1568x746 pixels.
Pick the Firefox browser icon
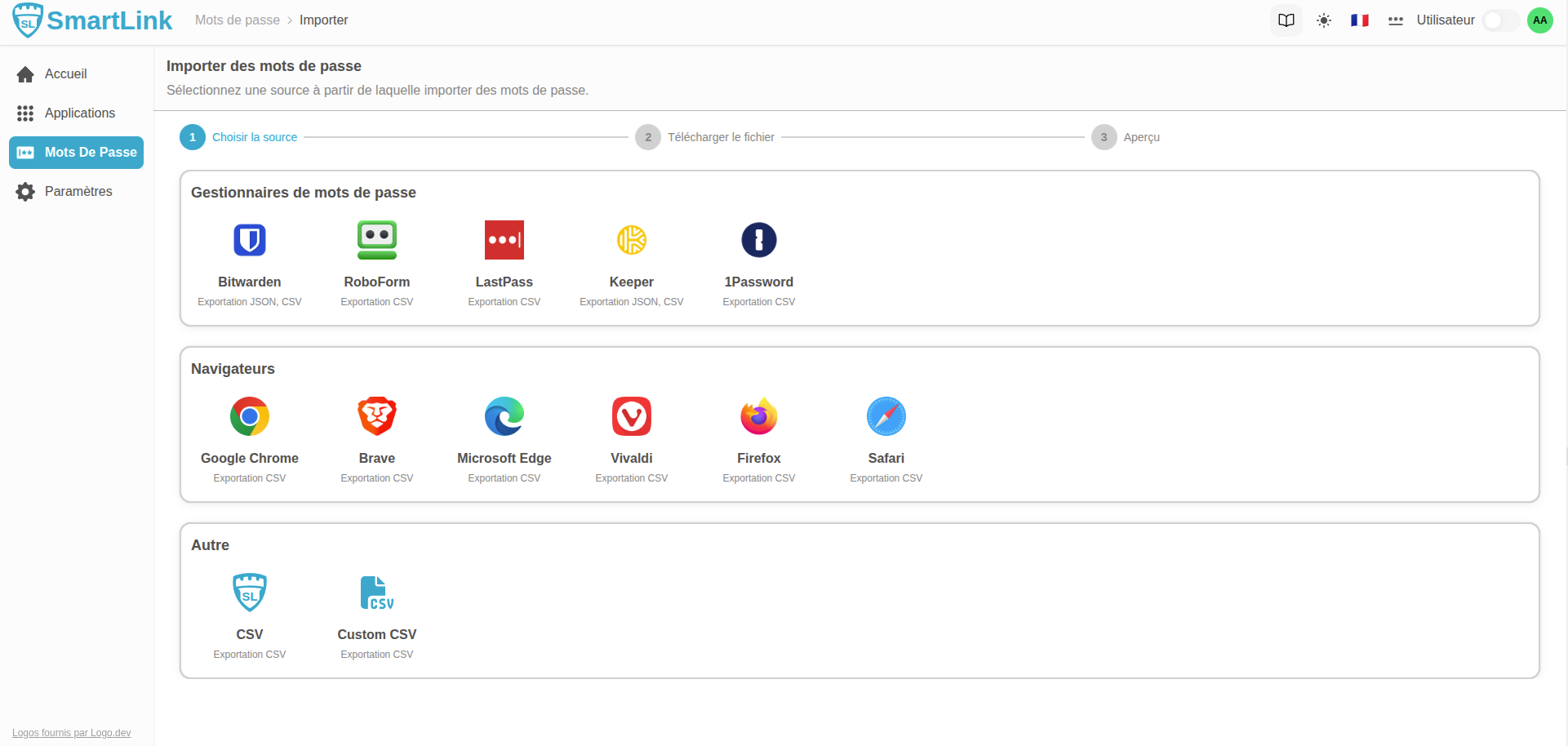(758, 417)
